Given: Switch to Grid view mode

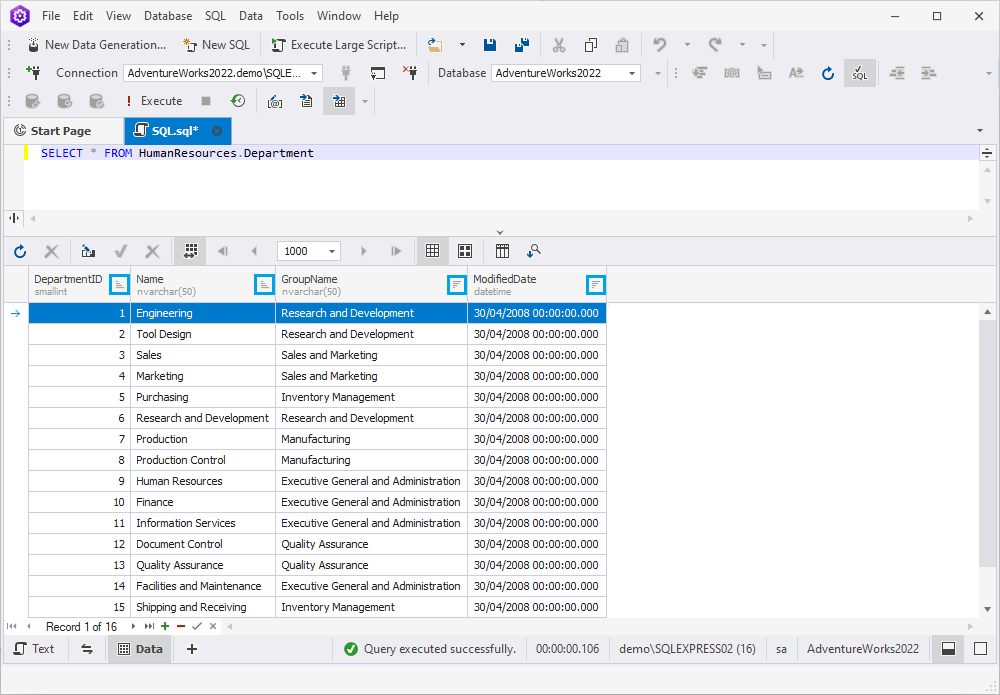Looking at the screenshot, I should pos(432,251).
